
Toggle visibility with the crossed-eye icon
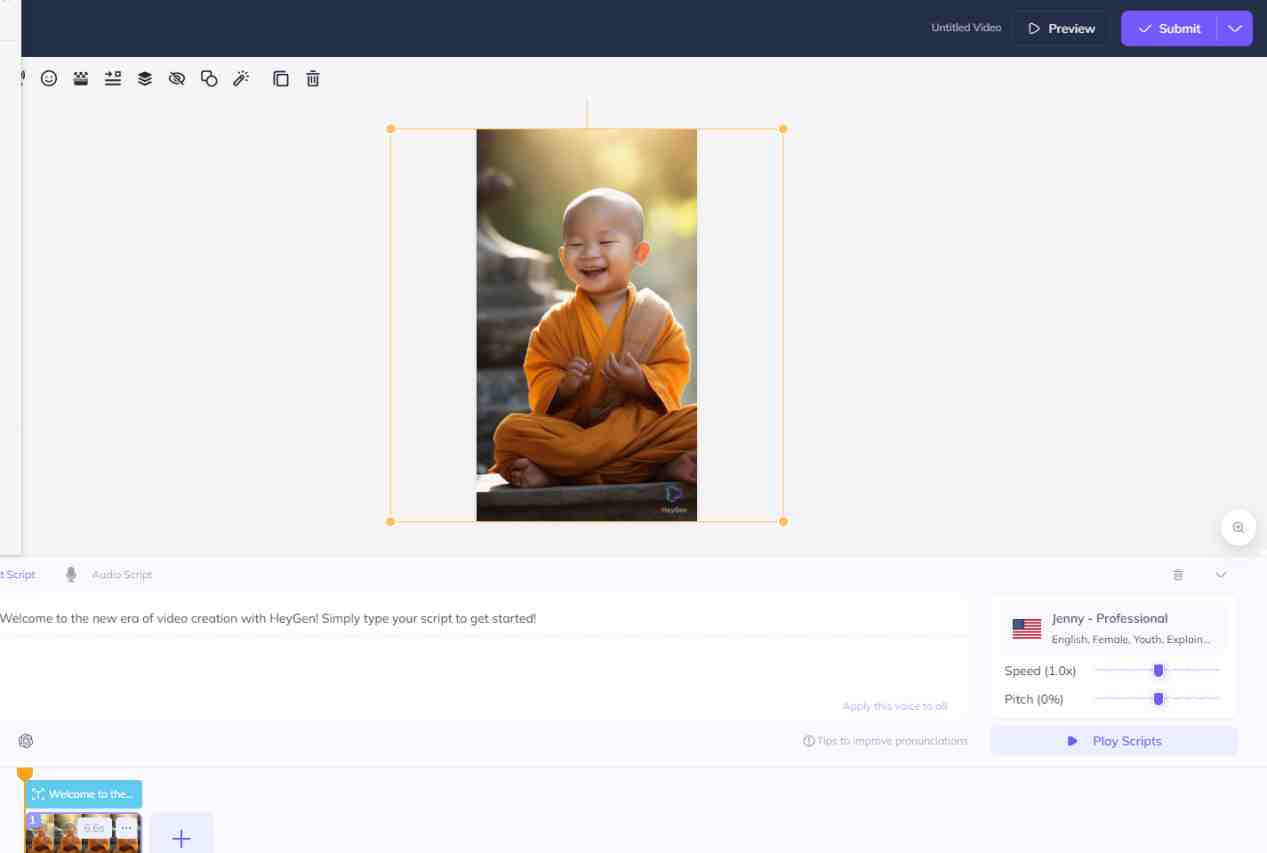point(177,78)
